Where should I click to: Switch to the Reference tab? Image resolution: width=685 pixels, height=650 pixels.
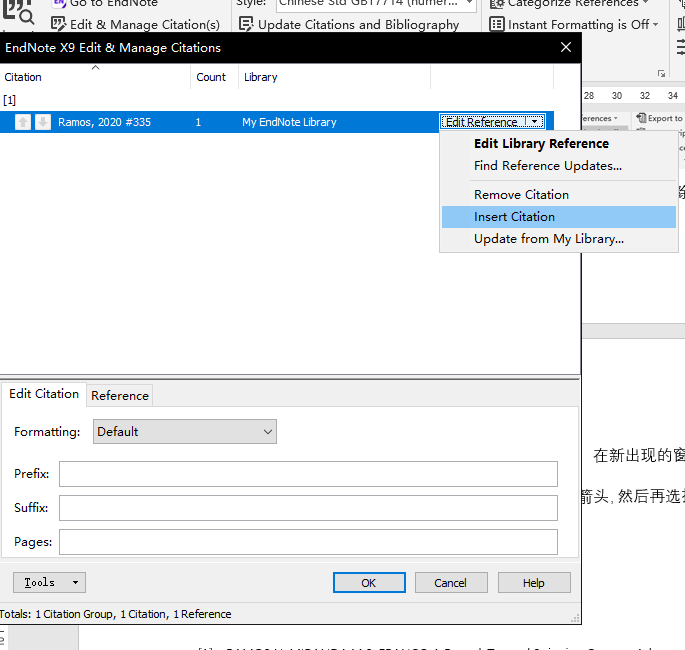click(x=120, y=396)
